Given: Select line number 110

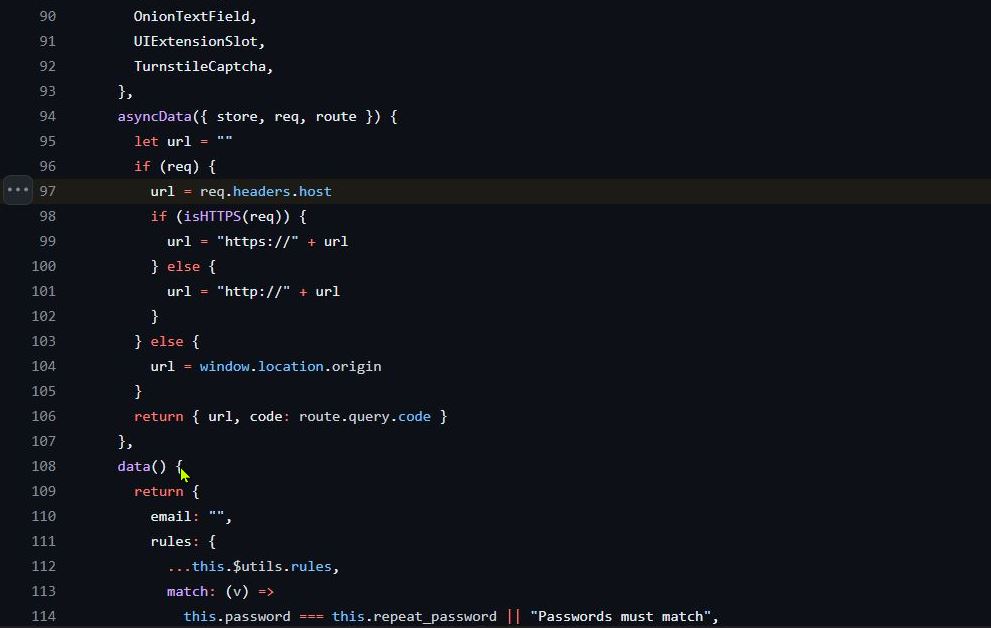Looking at the screenshot, I should [x=44, y=516].
